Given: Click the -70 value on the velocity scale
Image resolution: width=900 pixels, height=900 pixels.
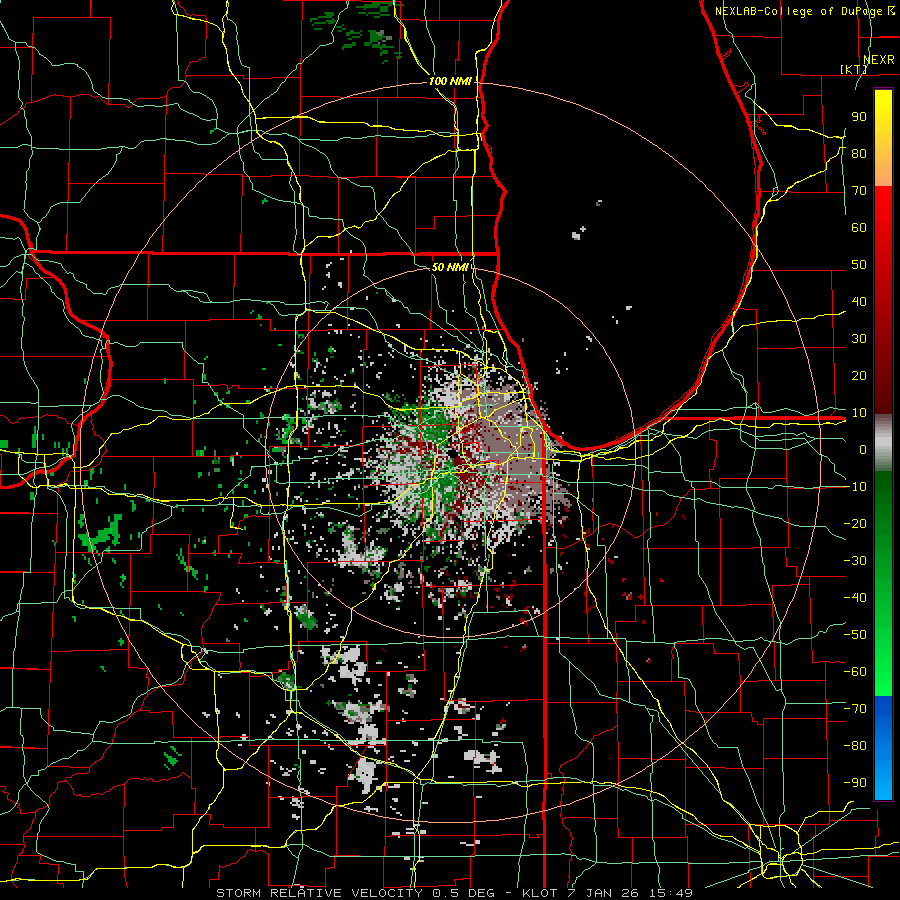Looking at the screenshot, I should [x=855, y=708].
